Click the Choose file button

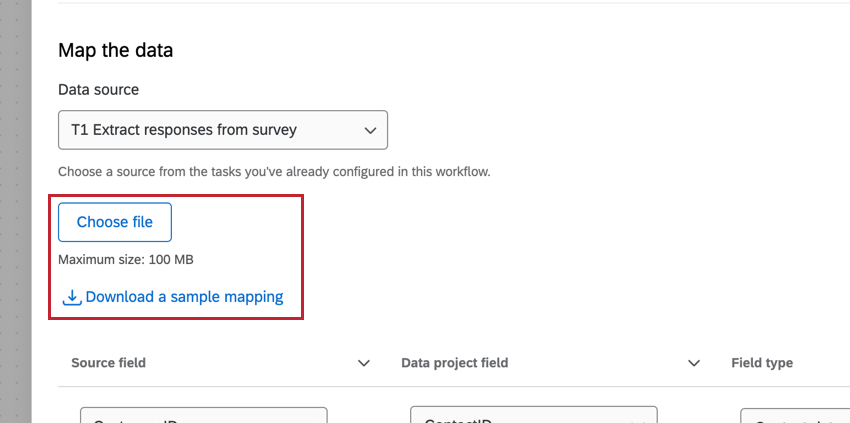pos(115,222)
